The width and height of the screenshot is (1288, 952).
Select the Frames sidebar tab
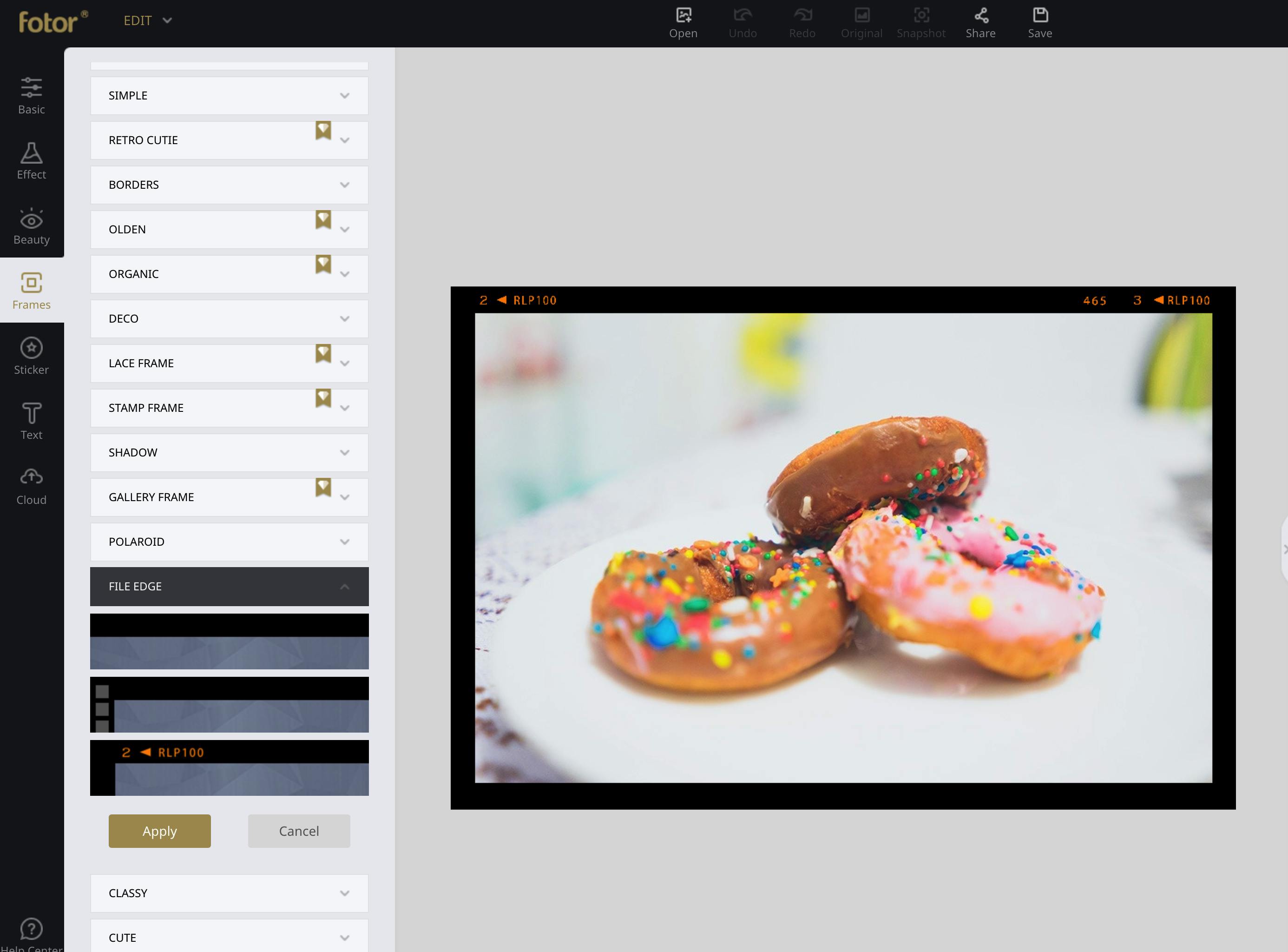coord(31,291)
